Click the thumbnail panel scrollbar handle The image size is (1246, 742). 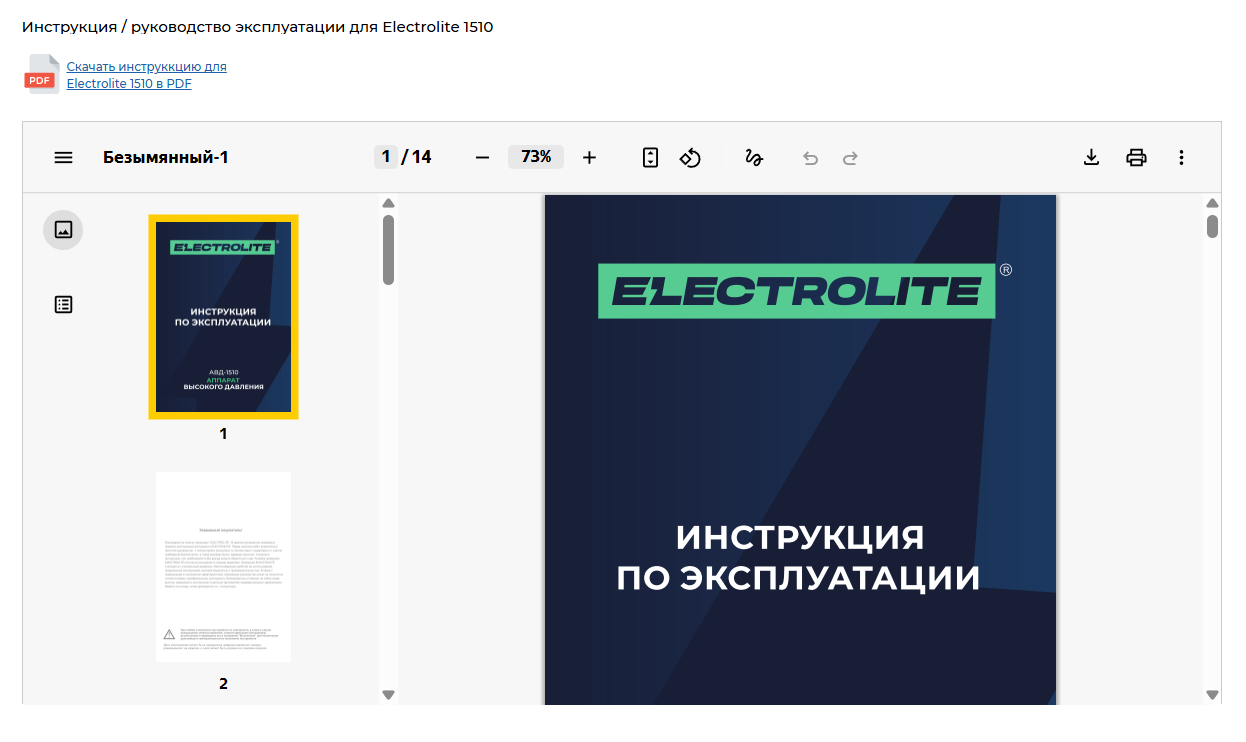389,250
